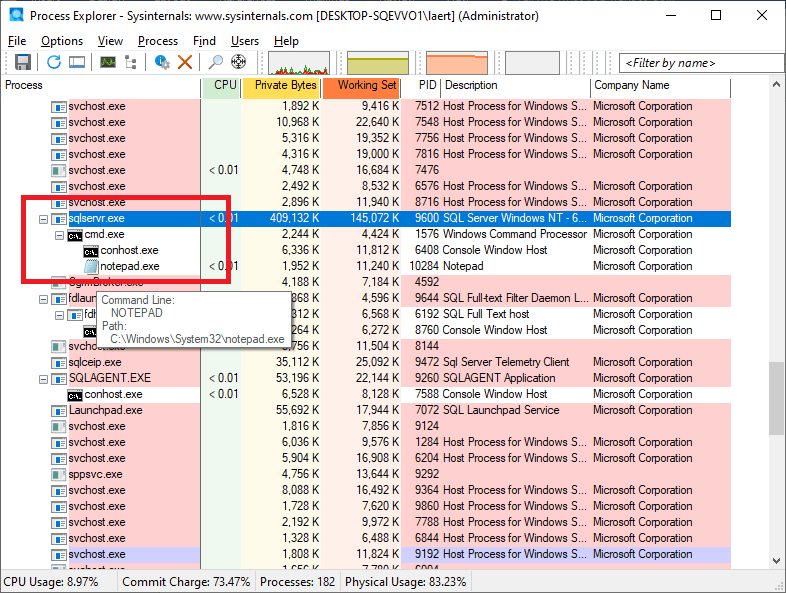Click the Save toolbar icon
The height and width of the screenshot is (593, 786).
click(23, 62)
